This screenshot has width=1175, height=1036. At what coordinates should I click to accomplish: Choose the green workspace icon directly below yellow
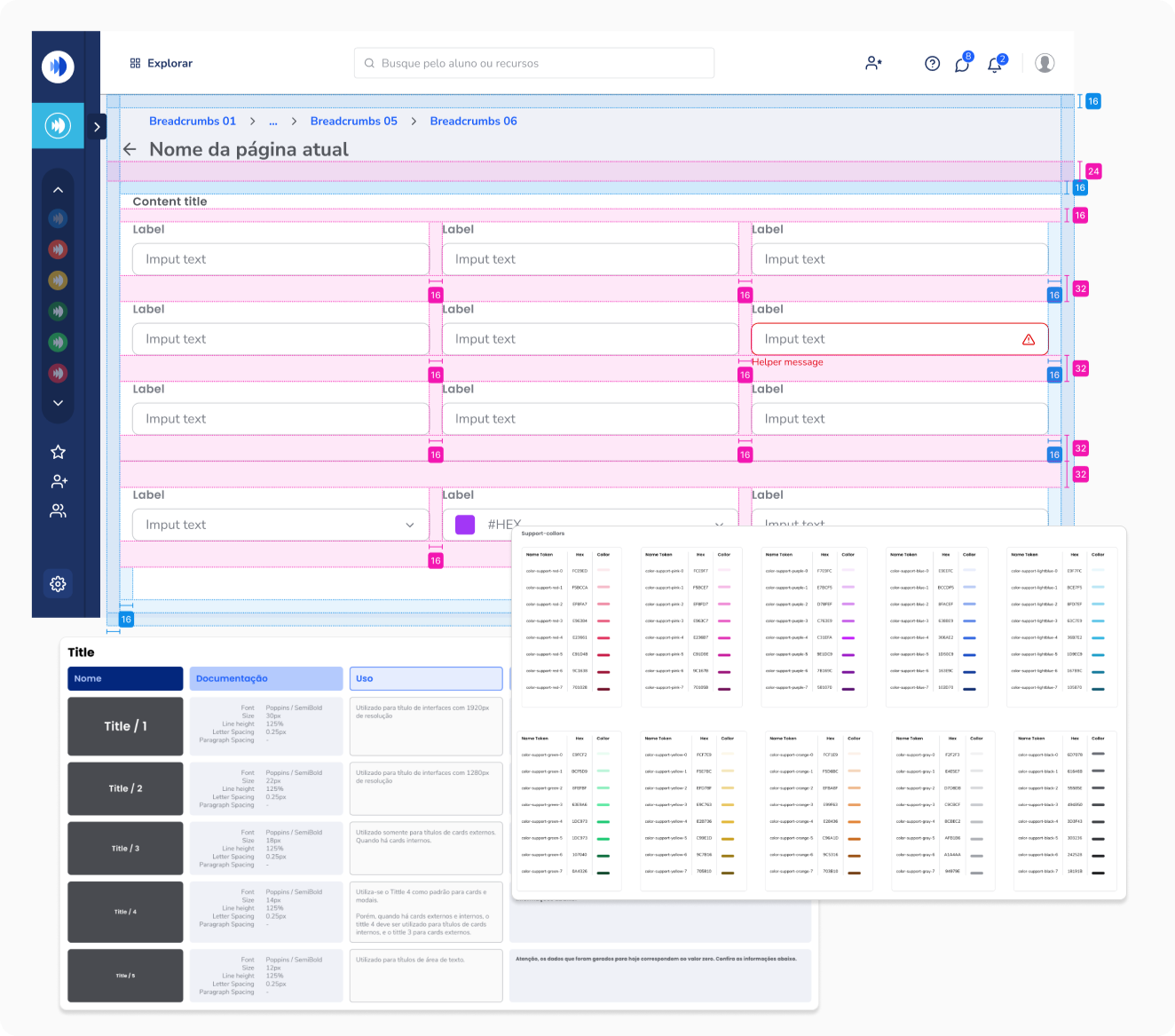coord(58,312)
